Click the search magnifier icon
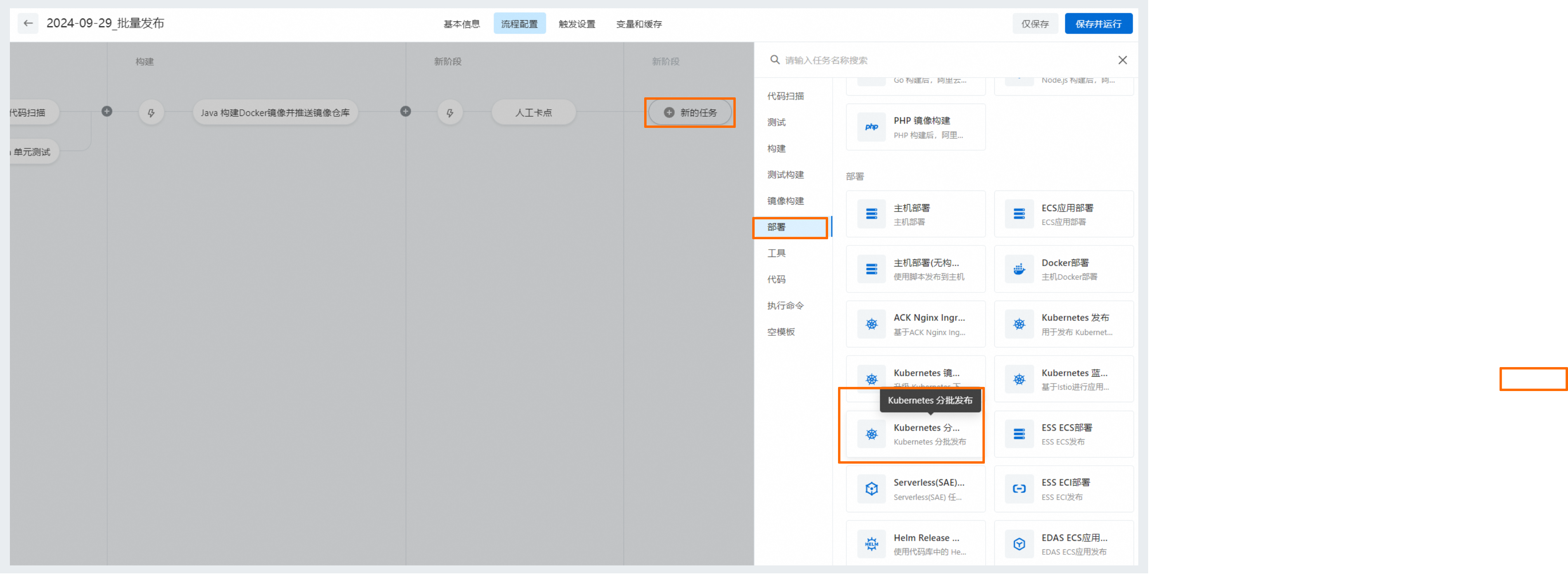The height and width of the screenshot is (575, 1568). [774, 60]
